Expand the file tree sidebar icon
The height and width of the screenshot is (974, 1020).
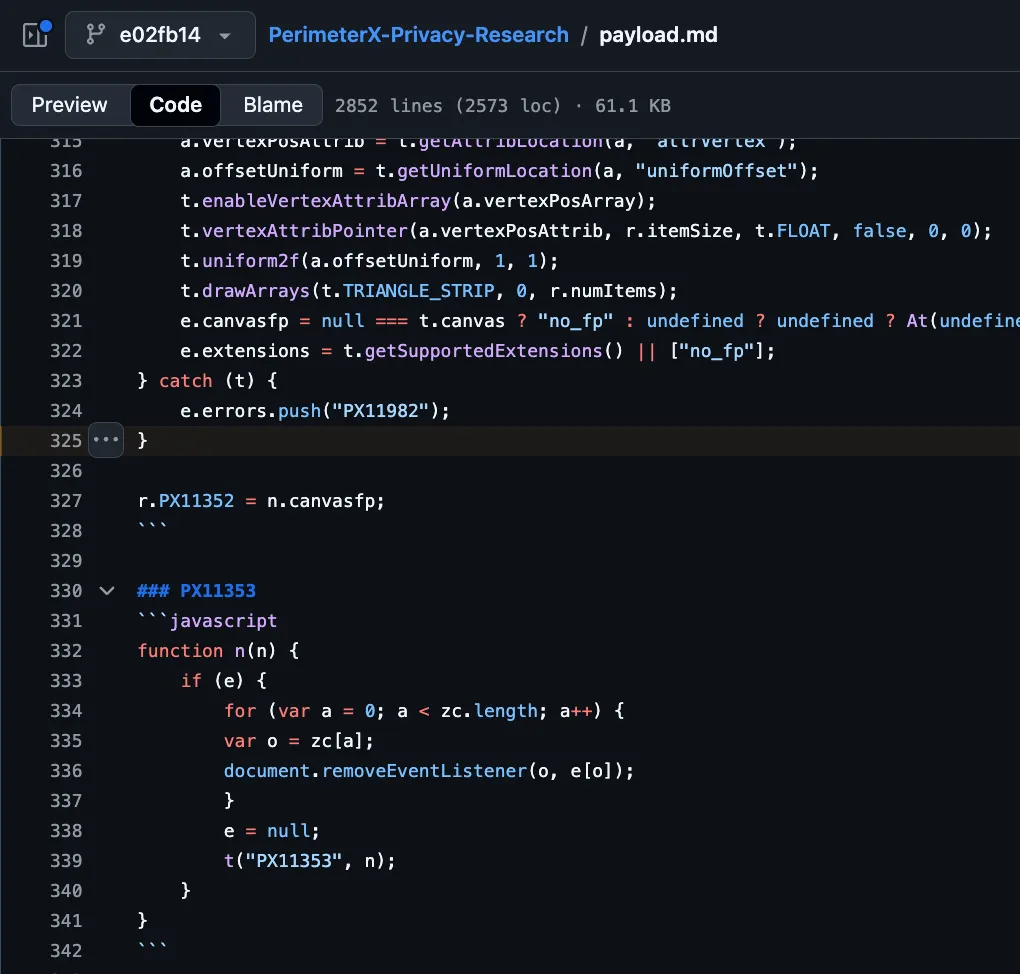pos(35,35)
